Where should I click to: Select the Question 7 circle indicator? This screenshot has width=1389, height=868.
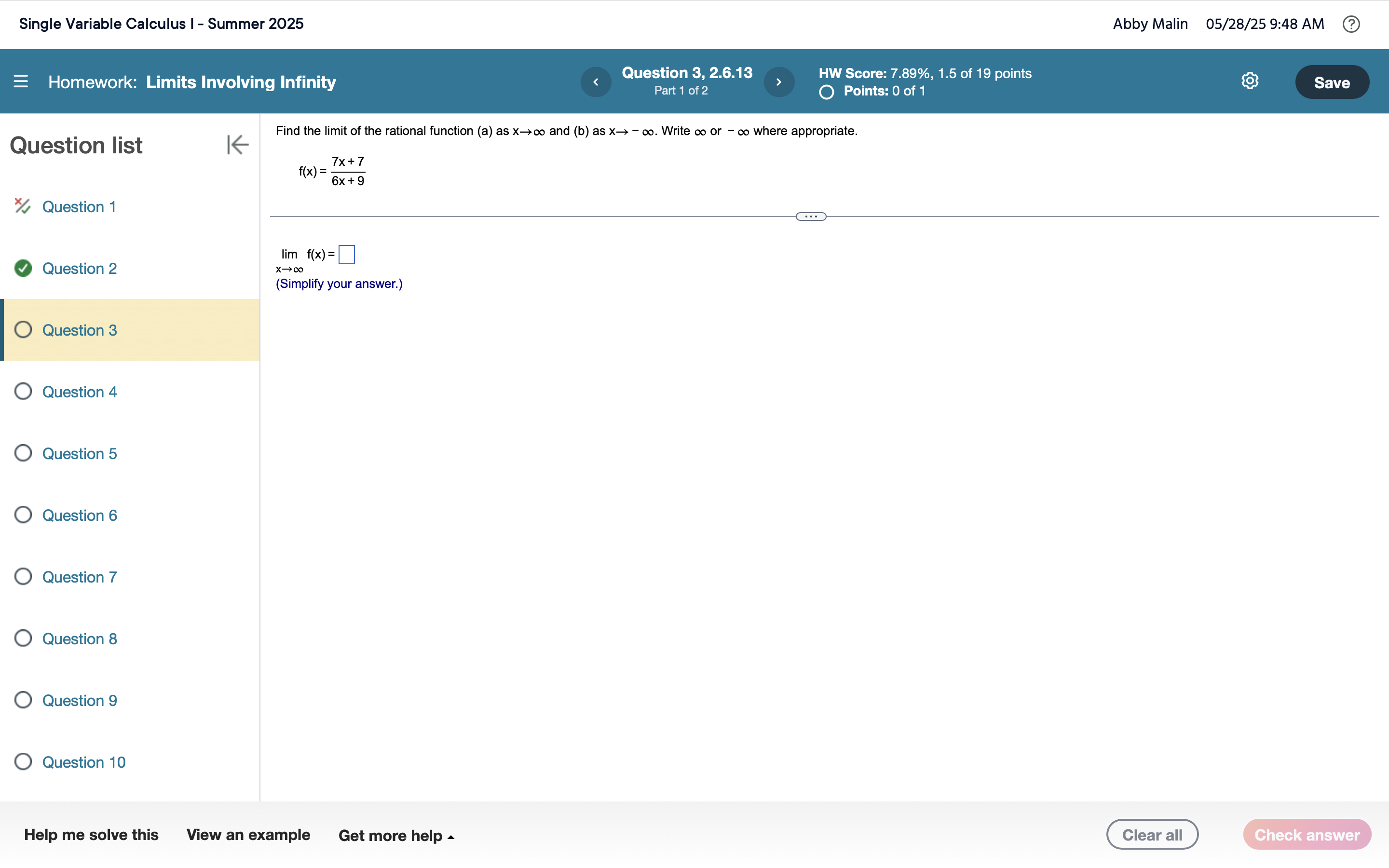click(23, 576)
